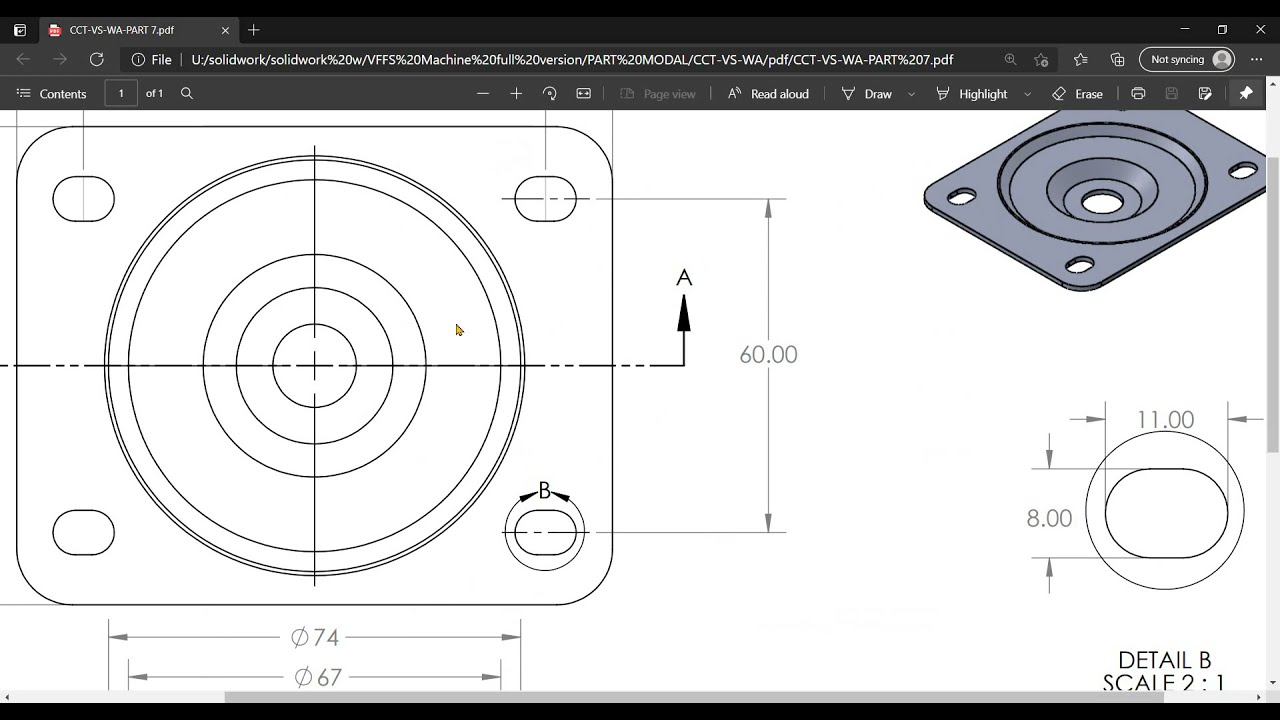Select the Highlight tool
This screenshot has width=1280, height=720.
pos(971,94)
